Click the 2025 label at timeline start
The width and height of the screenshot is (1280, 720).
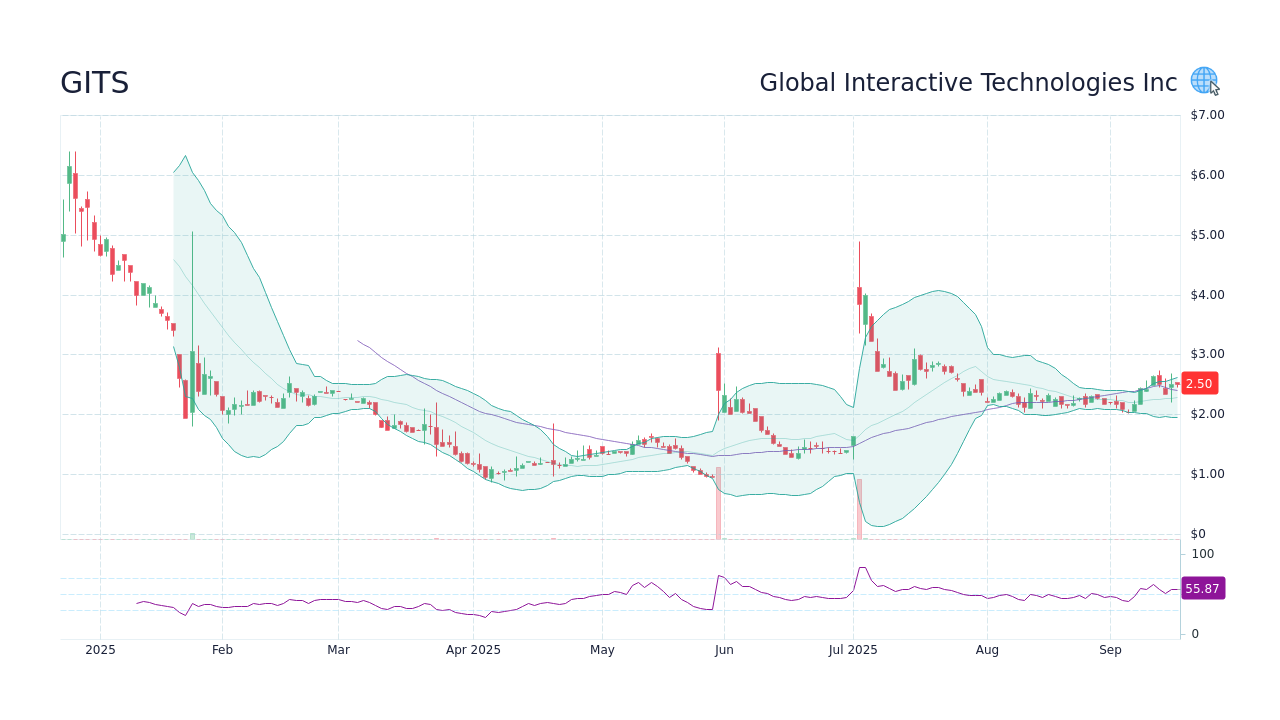point(100,649)
